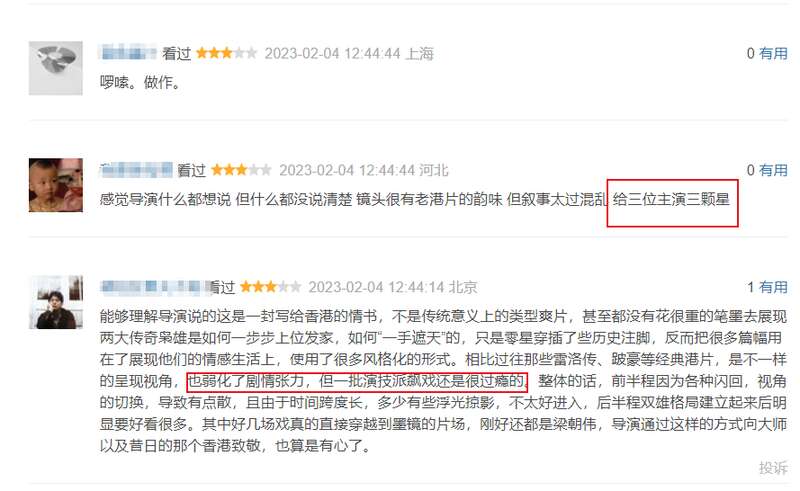800x491 pixels.
Task: Click the timestamp 2023-02-04 12:44:44 上海
Action: 349,54
